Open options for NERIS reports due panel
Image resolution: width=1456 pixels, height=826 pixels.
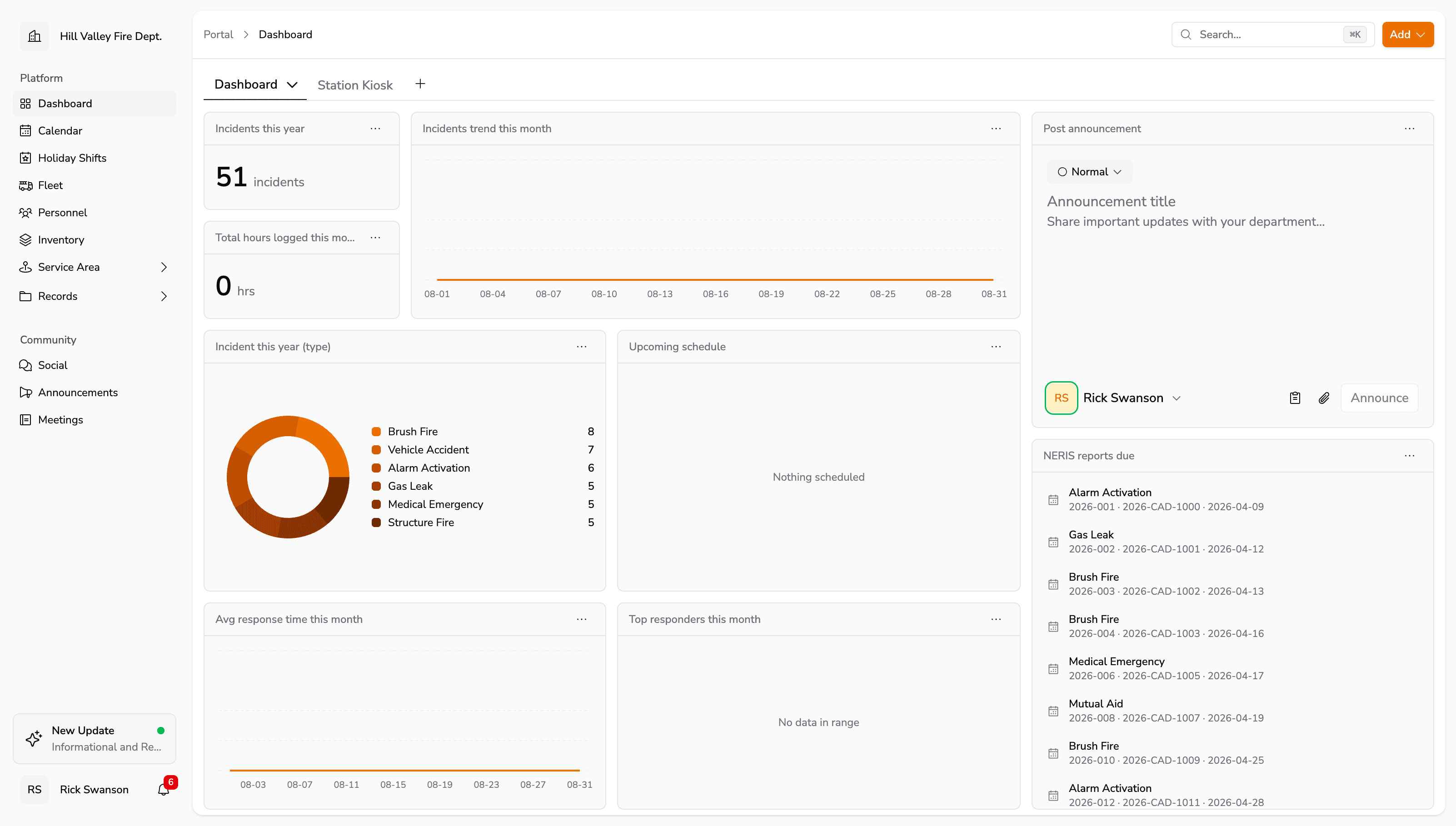tap(1410, 456)
